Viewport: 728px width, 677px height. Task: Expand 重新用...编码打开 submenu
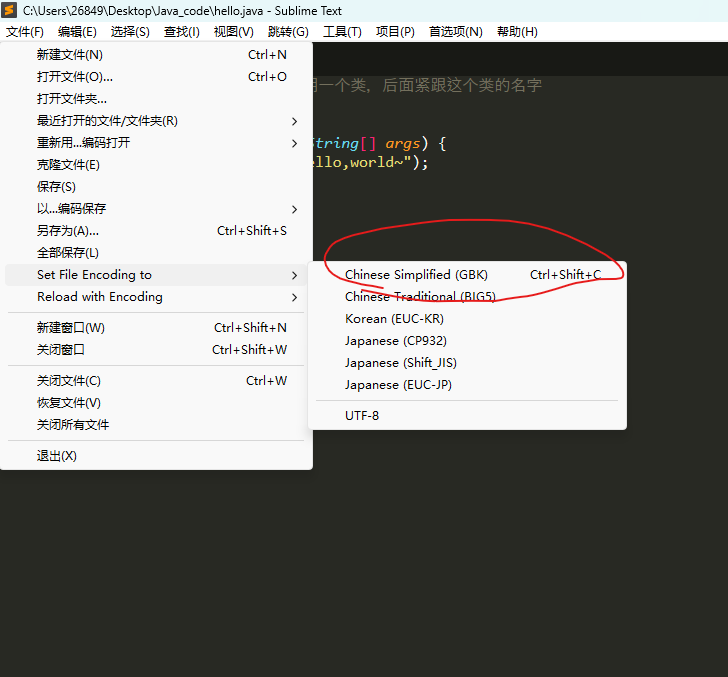pos(156,143)
